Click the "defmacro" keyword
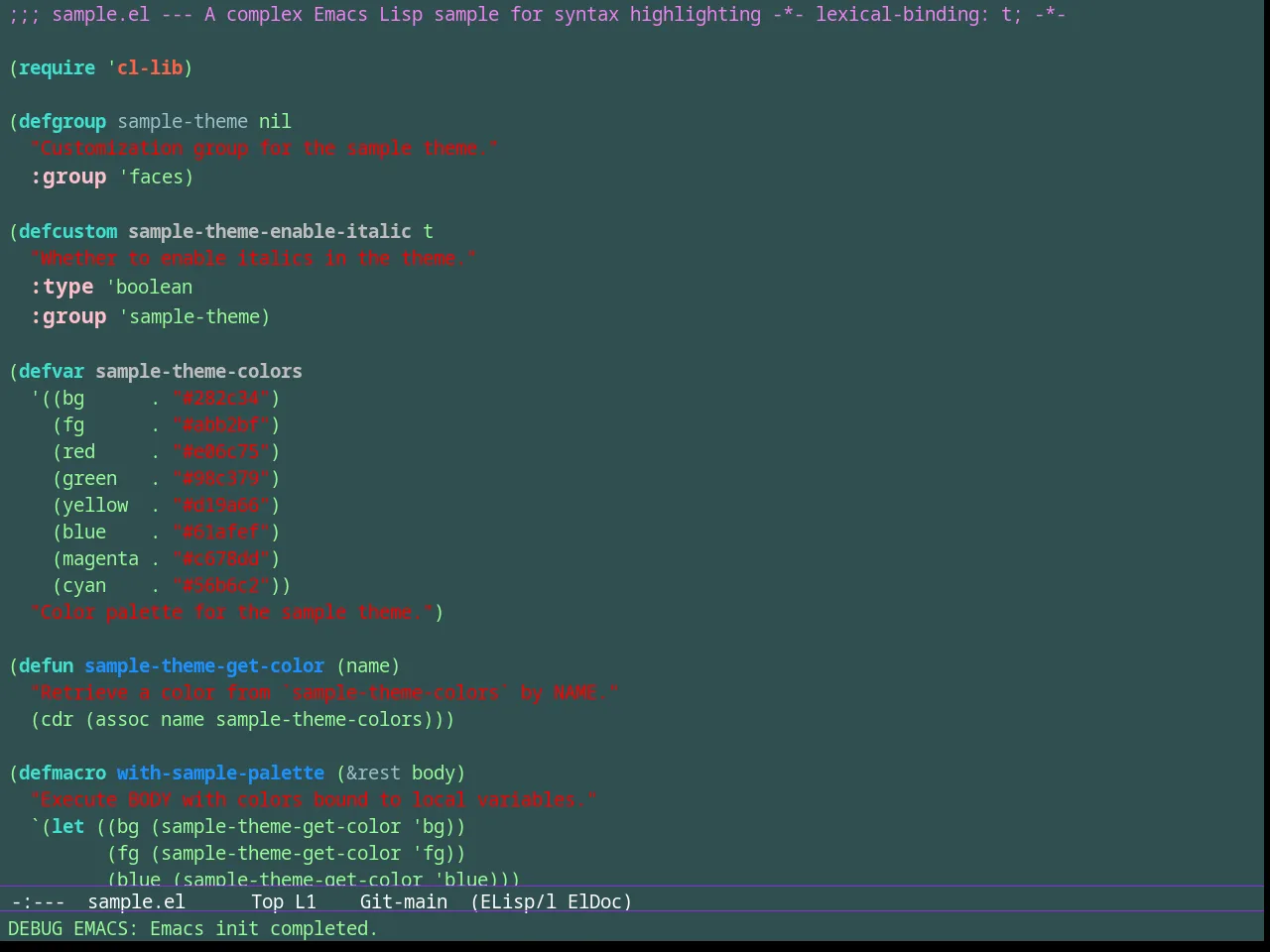The height and width of the screenshot is (952, 1270). click(63, 773)
